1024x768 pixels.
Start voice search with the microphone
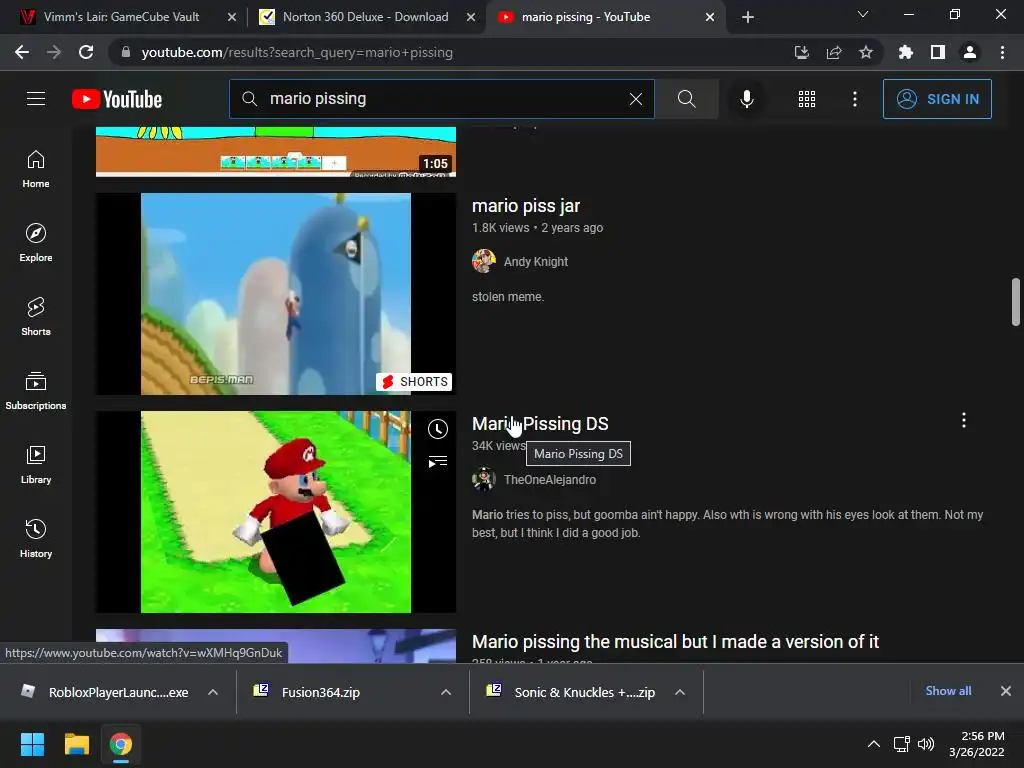pos(746,99)
